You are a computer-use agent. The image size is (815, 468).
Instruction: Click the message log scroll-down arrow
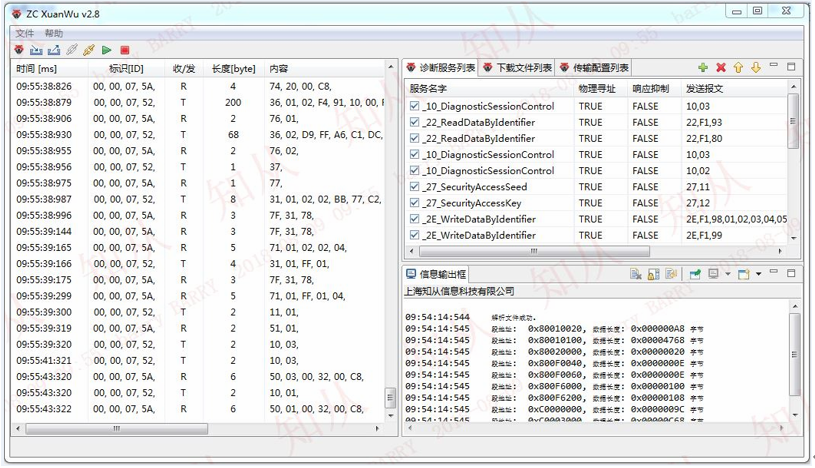(390, 417)
